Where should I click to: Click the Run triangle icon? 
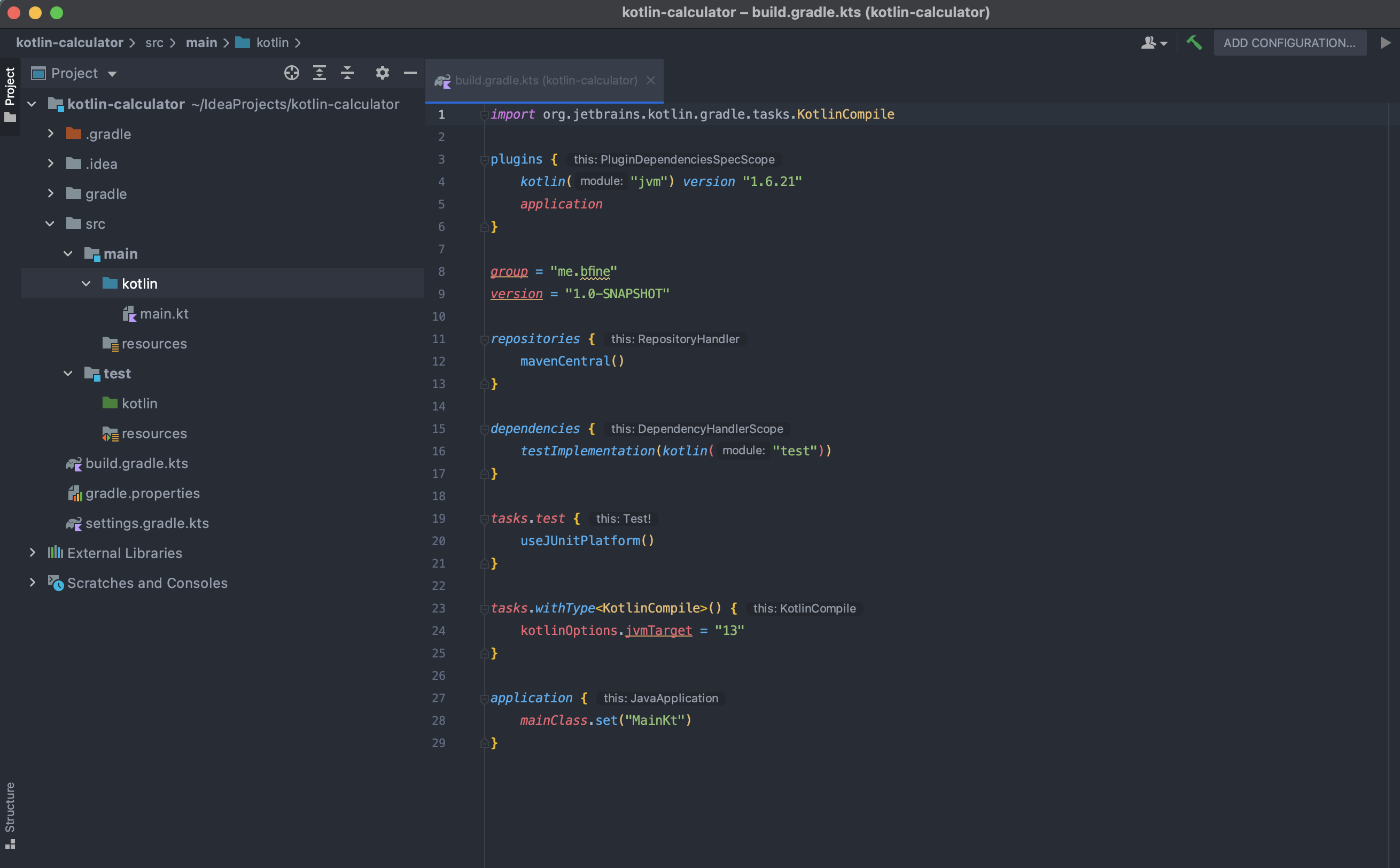[1385, 42]
